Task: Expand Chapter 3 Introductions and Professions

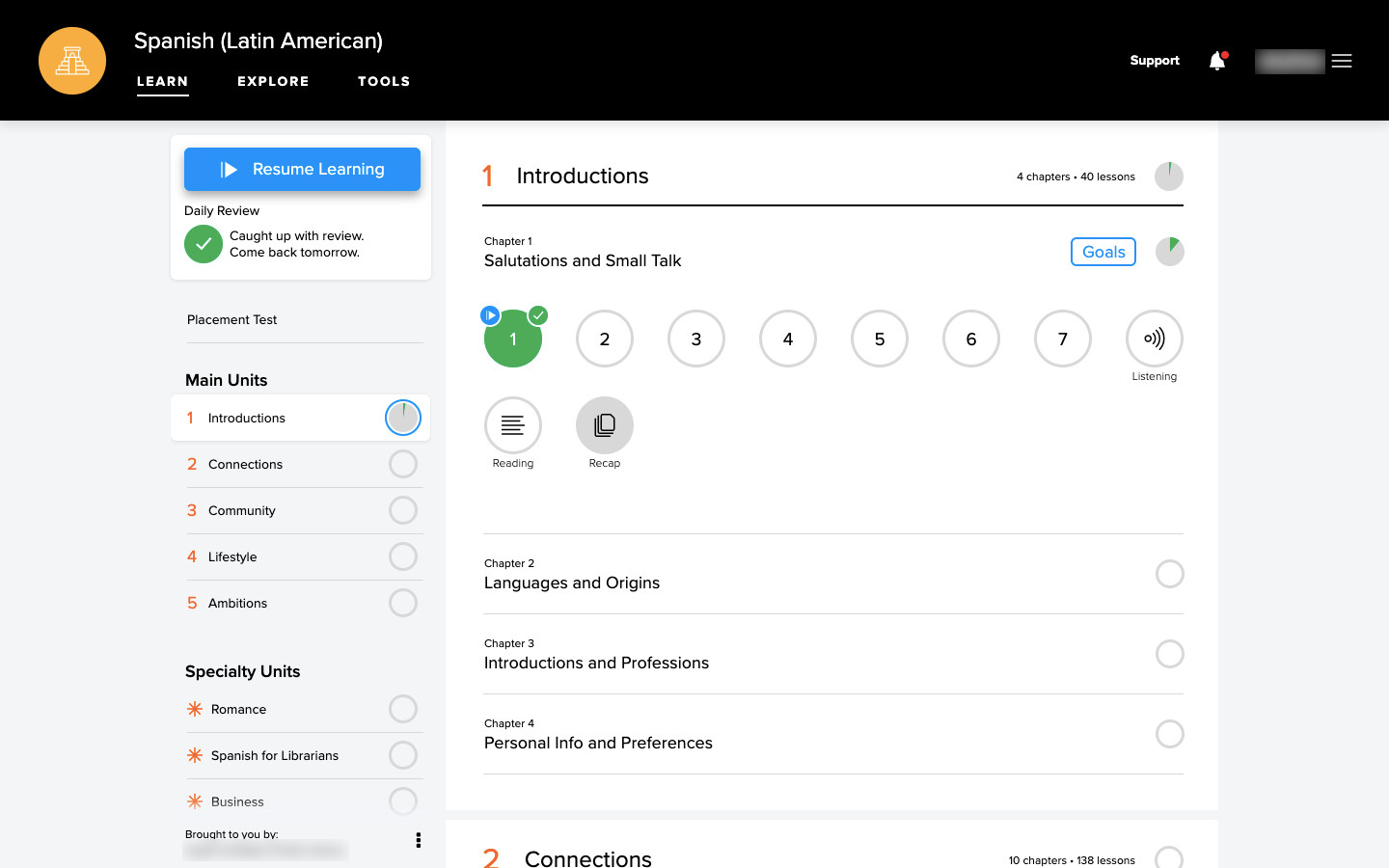Action: tap(833, 654)
